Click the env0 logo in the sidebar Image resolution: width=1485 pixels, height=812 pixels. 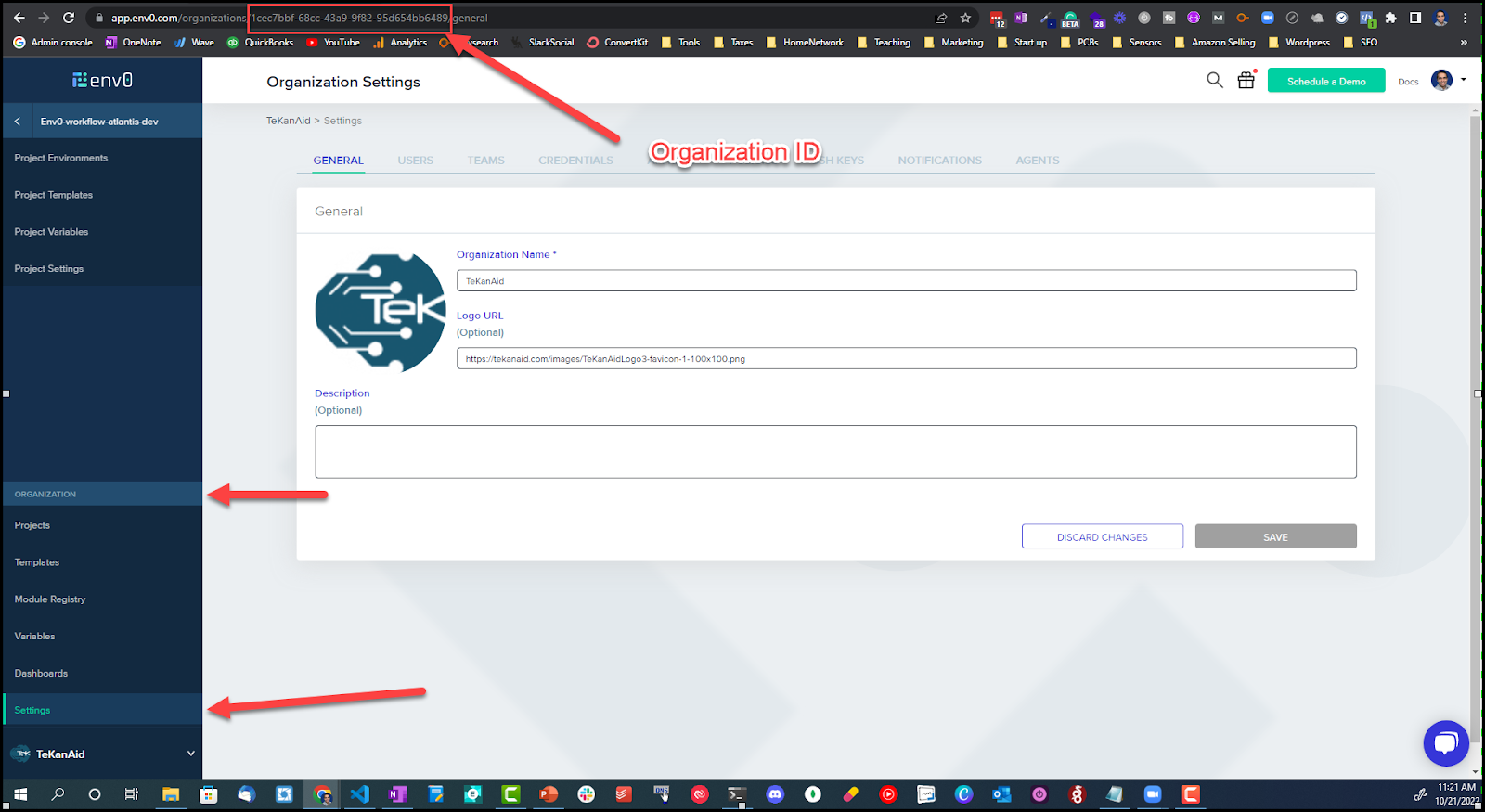tap(102, 81)
